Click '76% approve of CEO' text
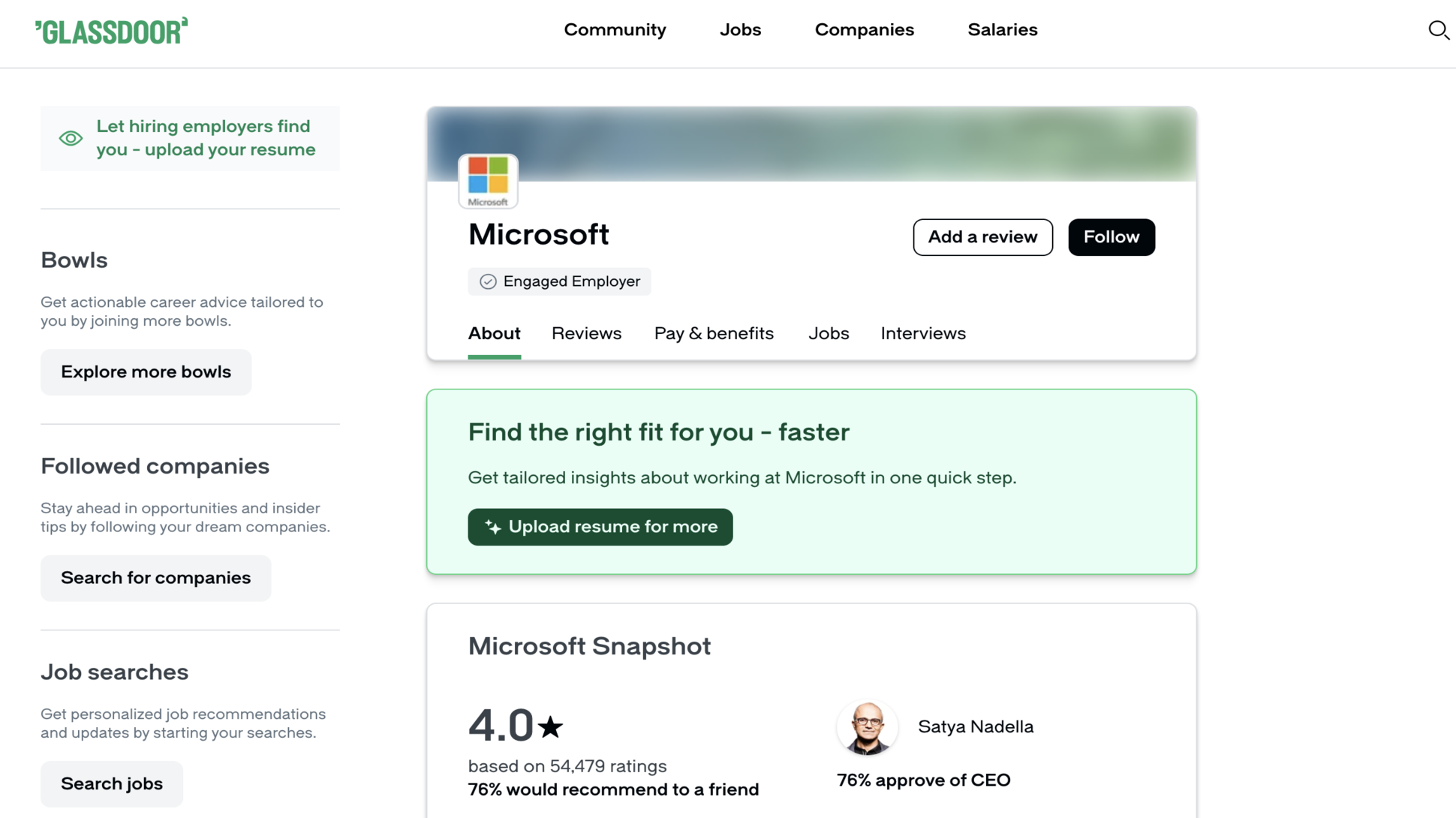 tap(924, 780)
